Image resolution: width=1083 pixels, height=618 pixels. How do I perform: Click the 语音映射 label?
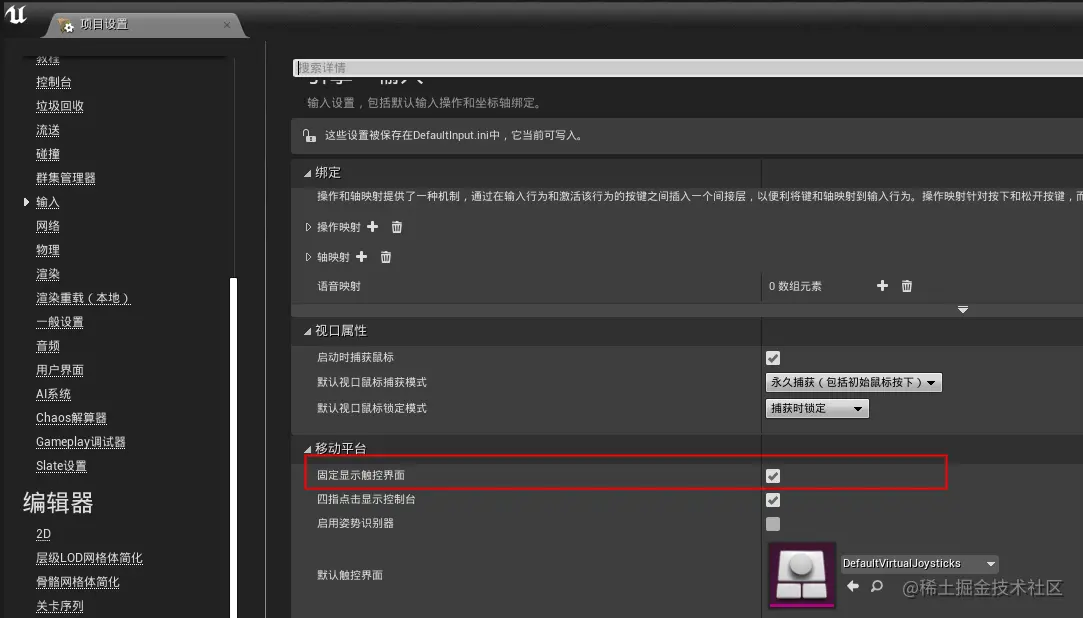coord(338,286)
